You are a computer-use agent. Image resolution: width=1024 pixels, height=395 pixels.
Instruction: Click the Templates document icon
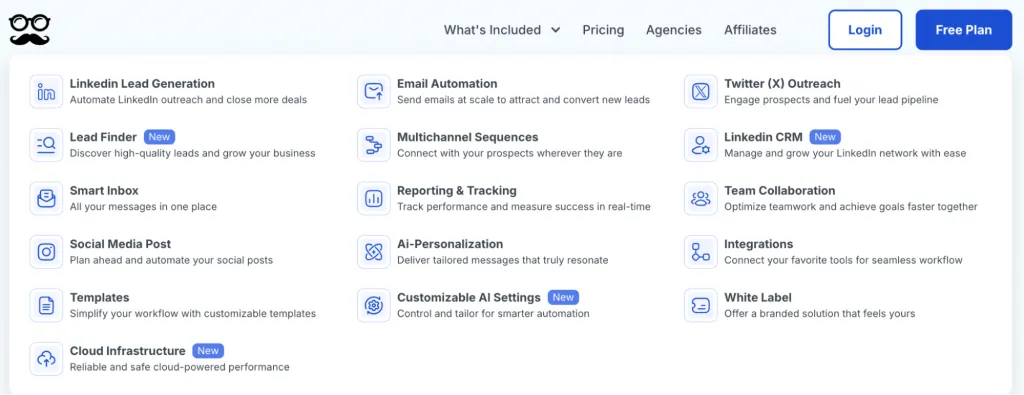pyautogui.click(x=46, y=306)
